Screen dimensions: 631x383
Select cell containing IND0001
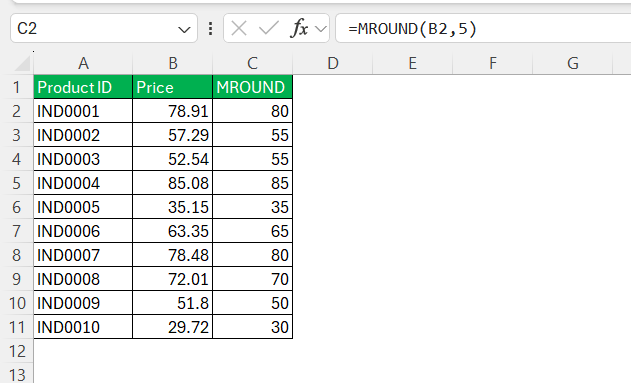pyautogui.click(x=83, y=111)
